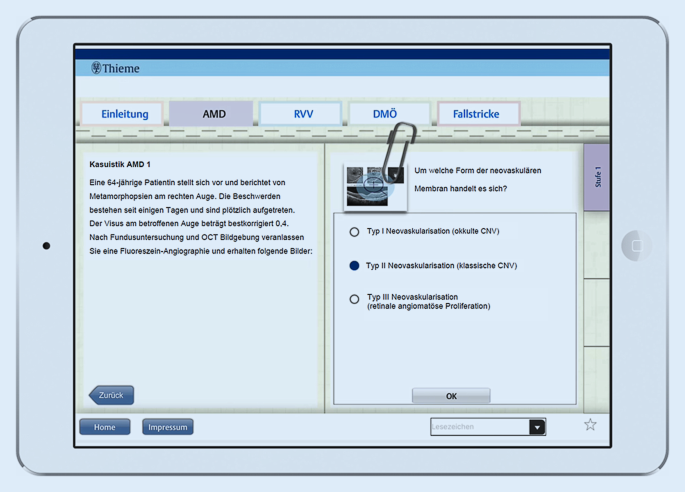Select the AMD tab
The image size is (685, 492).
[x=214, y=114]
